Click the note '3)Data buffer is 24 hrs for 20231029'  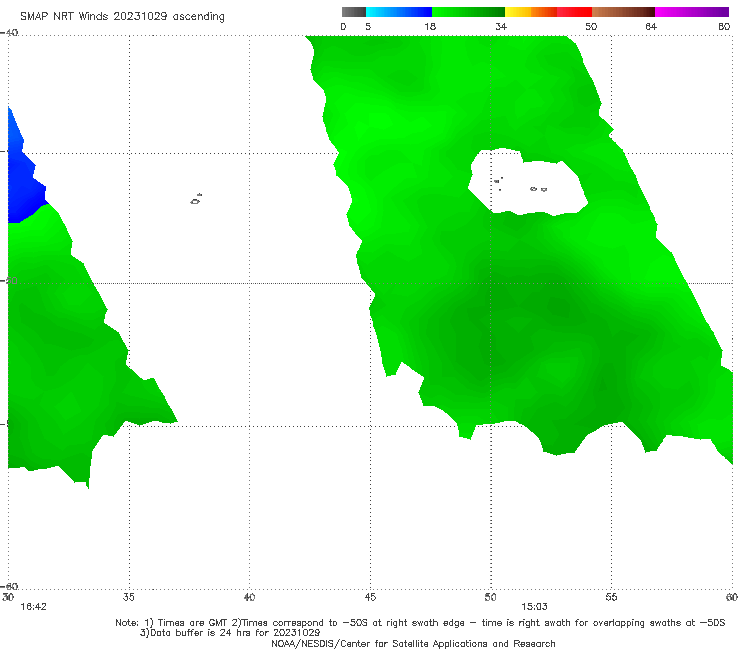[x=230, y=633]
